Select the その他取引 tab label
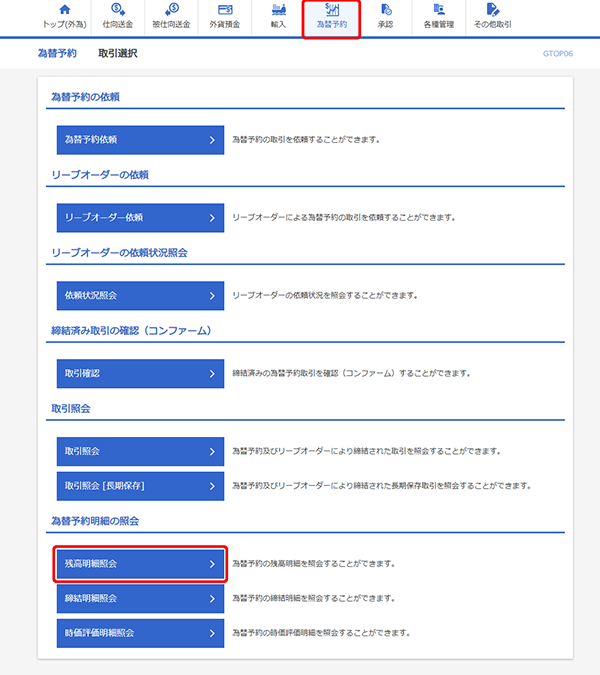The height and width of the screenshot is (675, 600). click(492, 25)
